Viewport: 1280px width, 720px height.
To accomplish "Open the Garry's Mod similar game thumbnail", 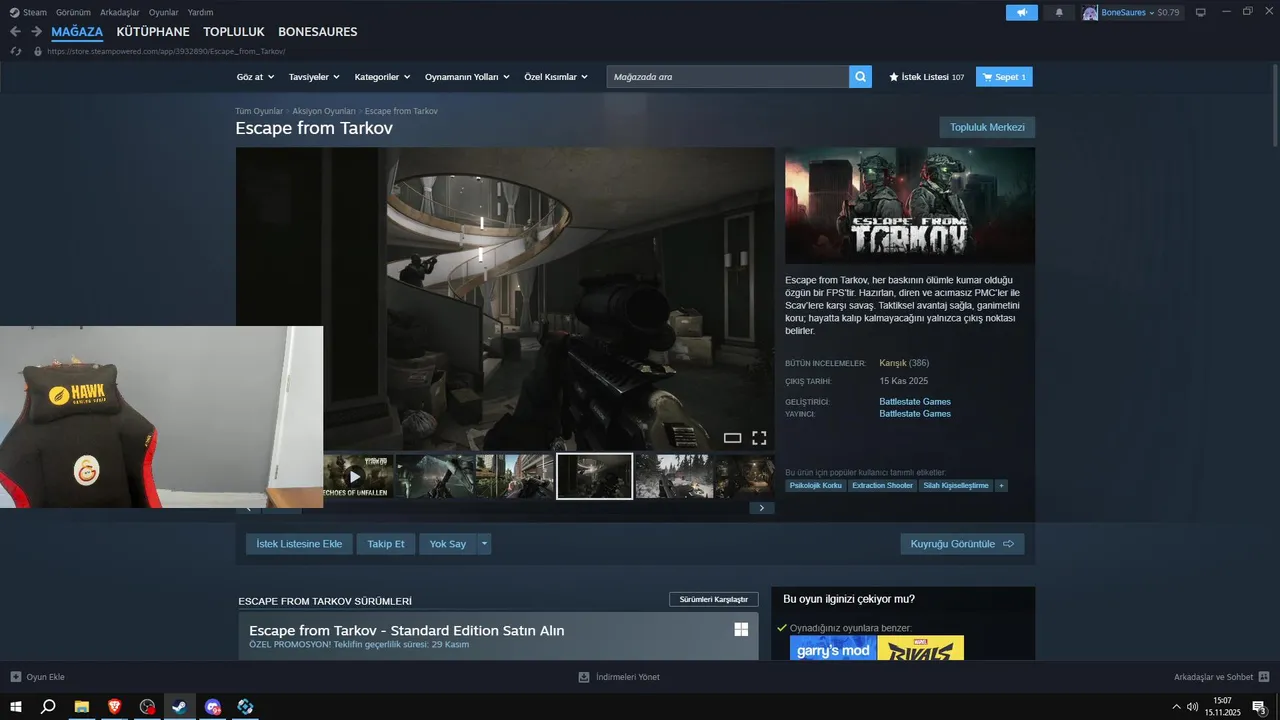I will (833, 648).
